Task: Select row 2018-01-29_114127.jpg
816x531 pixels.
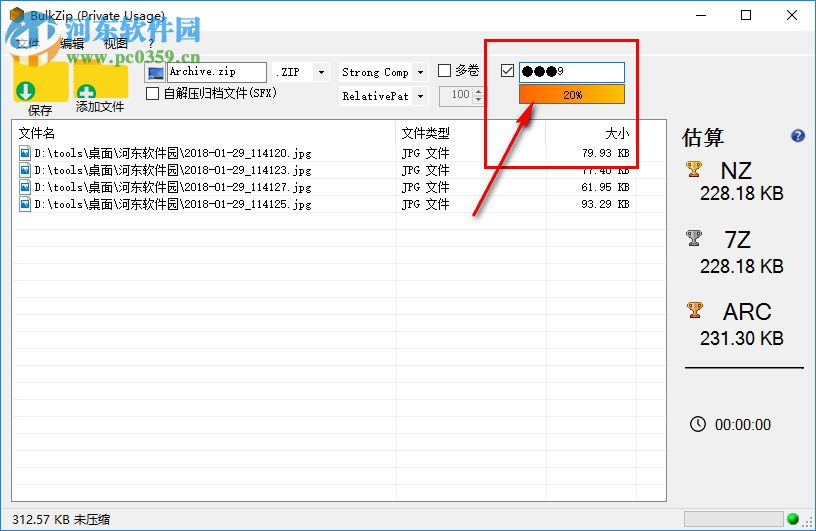Action: pos(338,187)
